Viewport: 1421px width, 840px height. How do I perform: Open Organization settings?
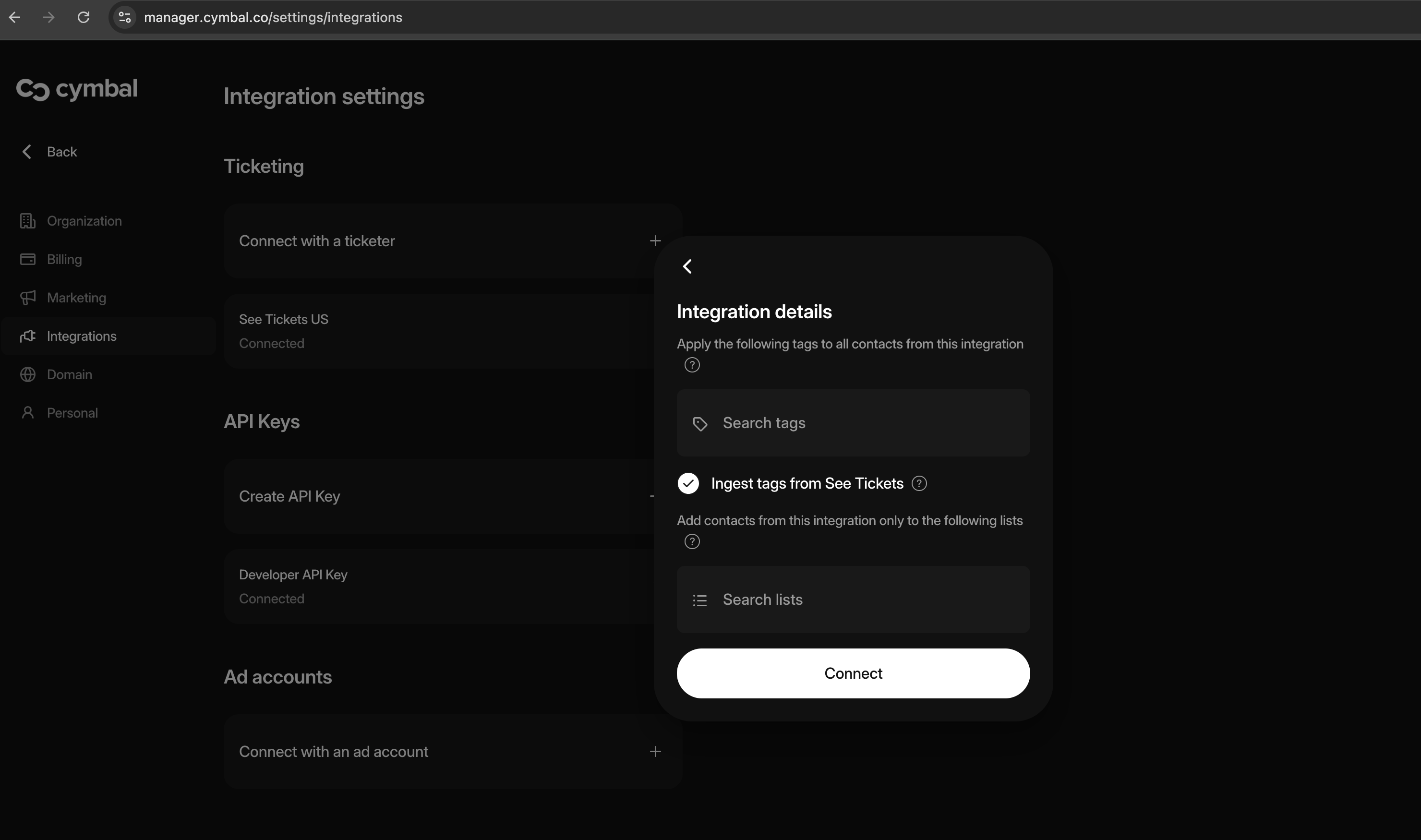coord(84,221)
